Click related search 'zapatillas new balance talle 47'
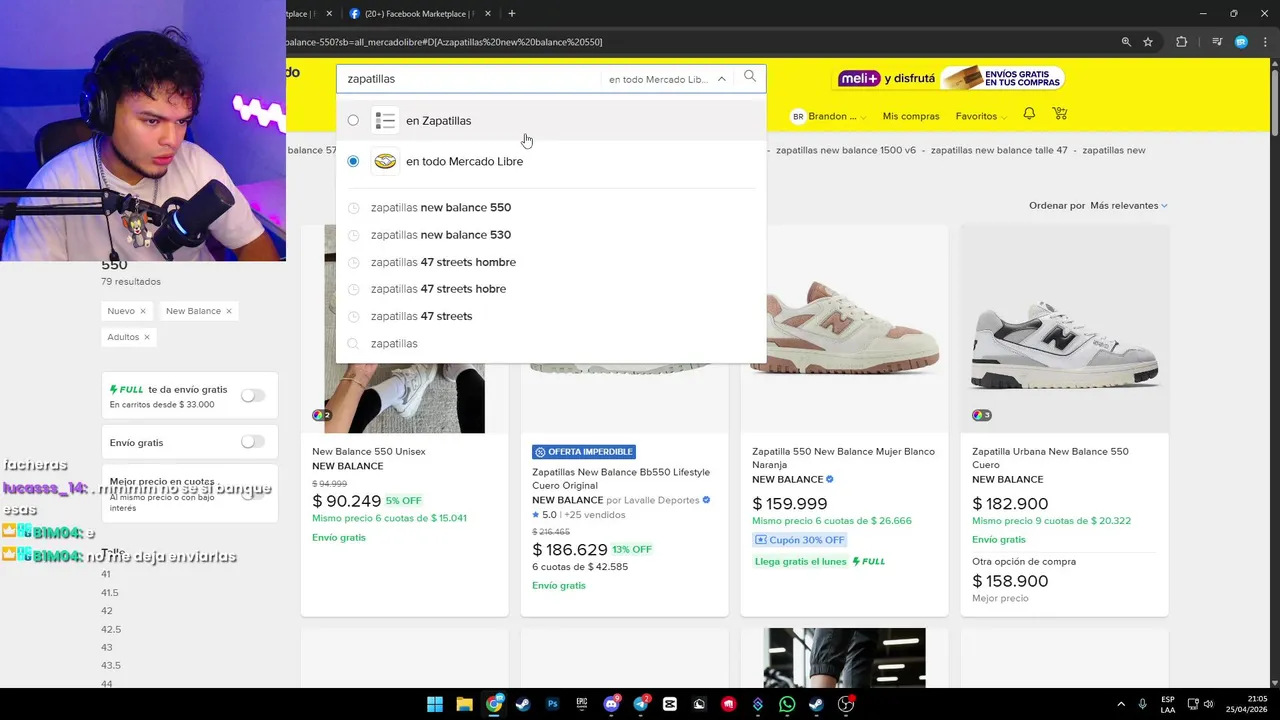The image size is (1280, 720). tap(999, 150)
